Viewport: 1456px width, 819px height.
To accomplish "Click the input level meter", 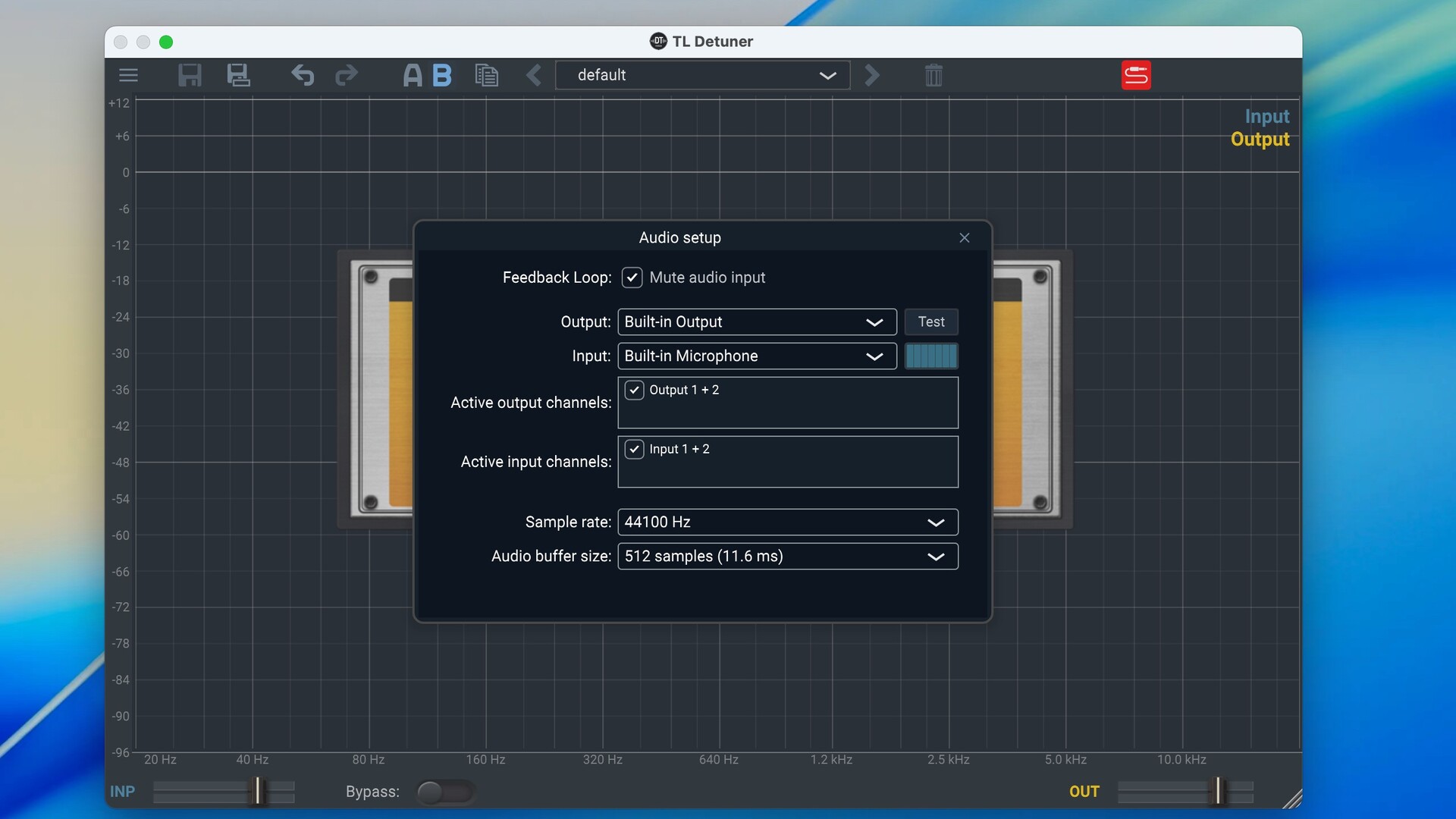I will click(x=931, y=356).
